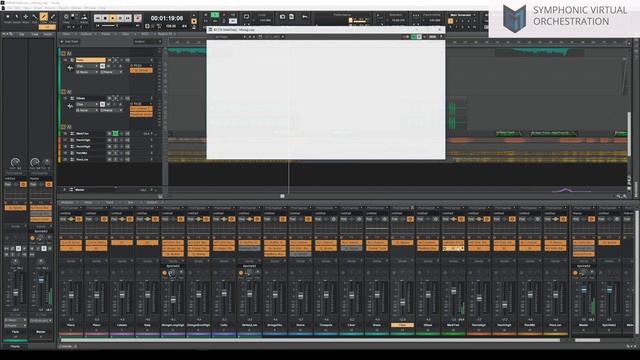
Task: Adjust the Master bus volume fader
Action: (x=584, y=290)
